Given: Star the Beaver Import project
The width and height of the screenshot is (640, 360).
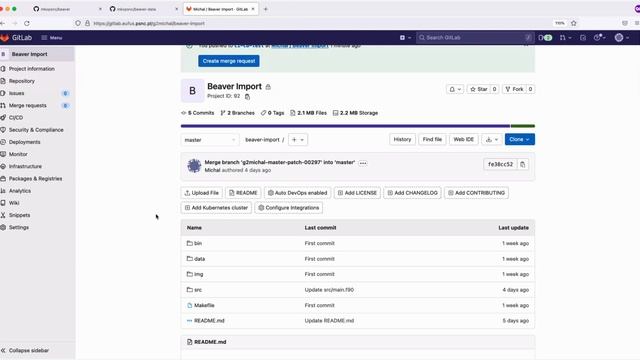Looking at the screenshot, I should tap(479, 89).
